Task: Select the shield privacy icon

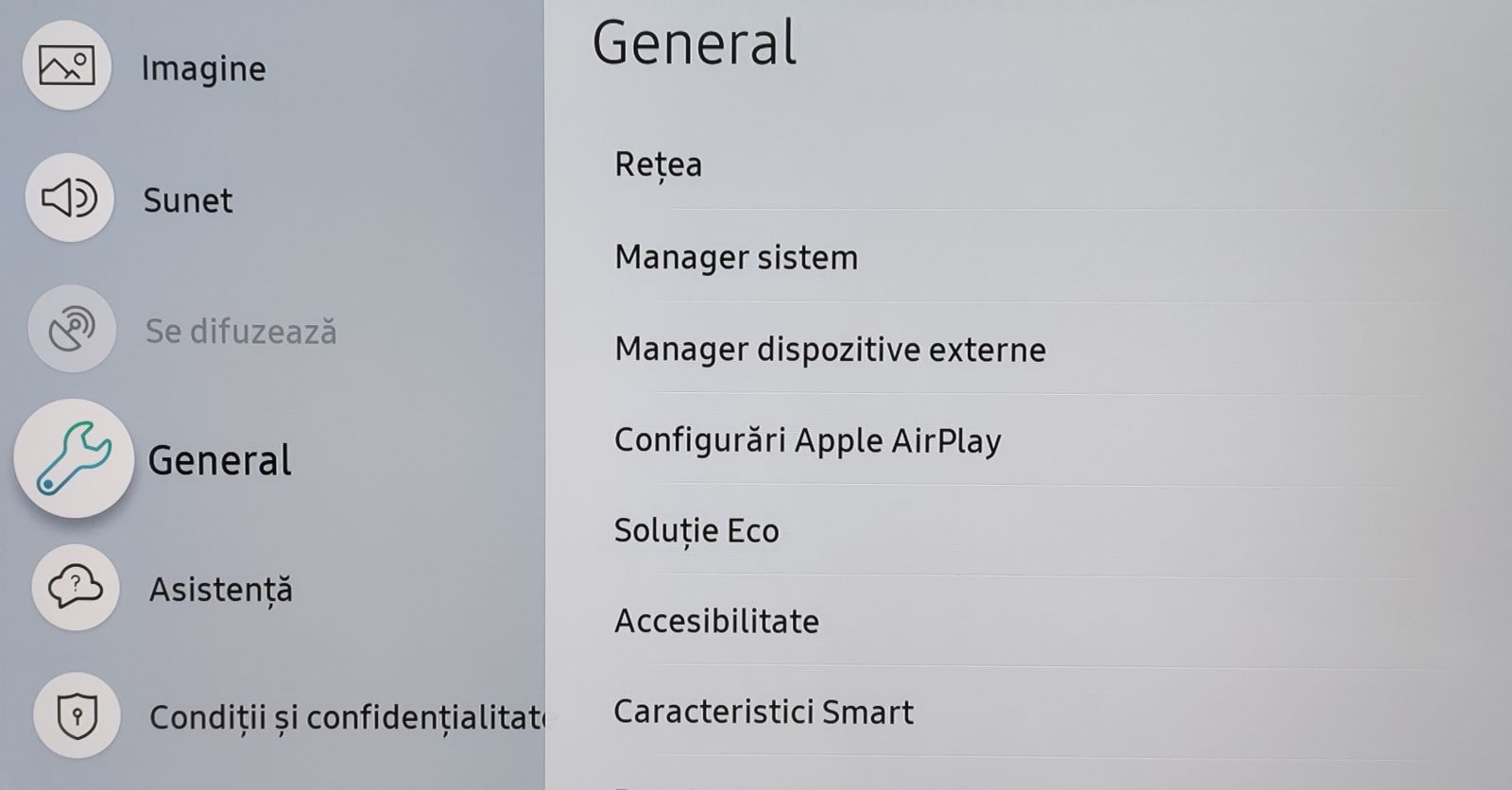Action: tap(77, 714)
